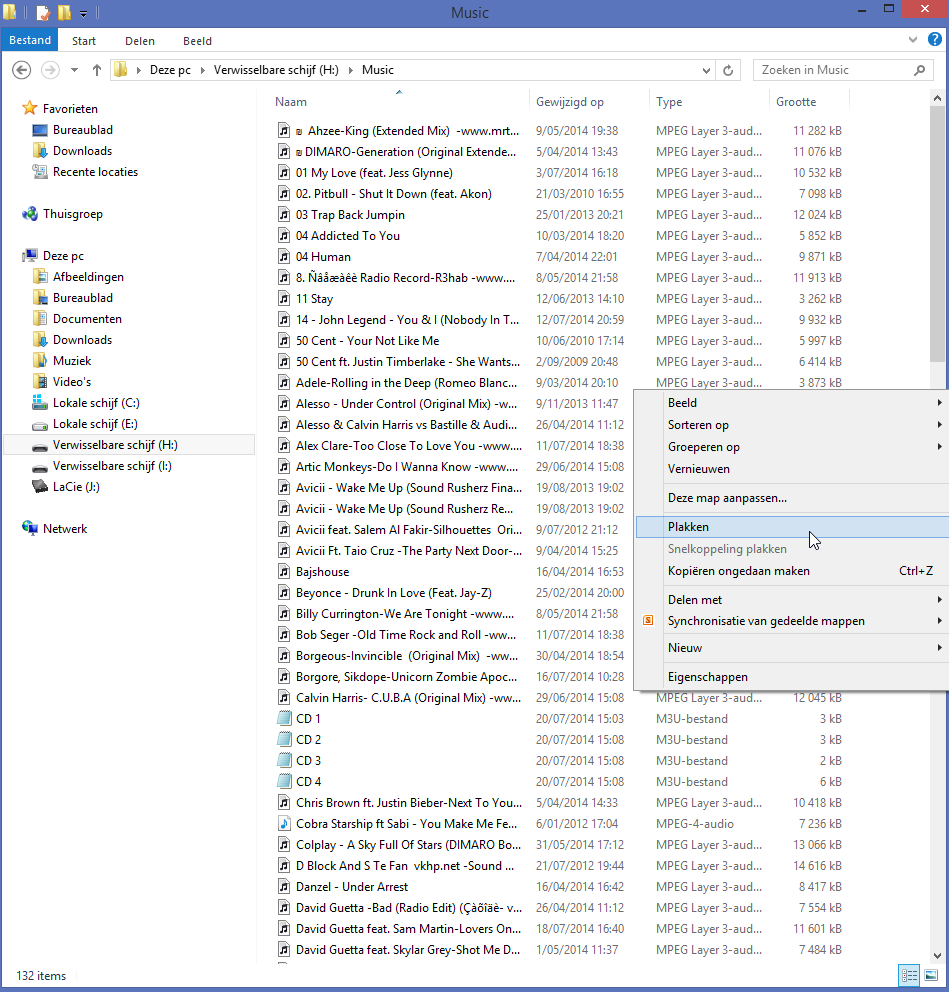Click the Thuisgroep homegroup icon
The height and width of the screenshot is (992, 949).
[30, 214]
